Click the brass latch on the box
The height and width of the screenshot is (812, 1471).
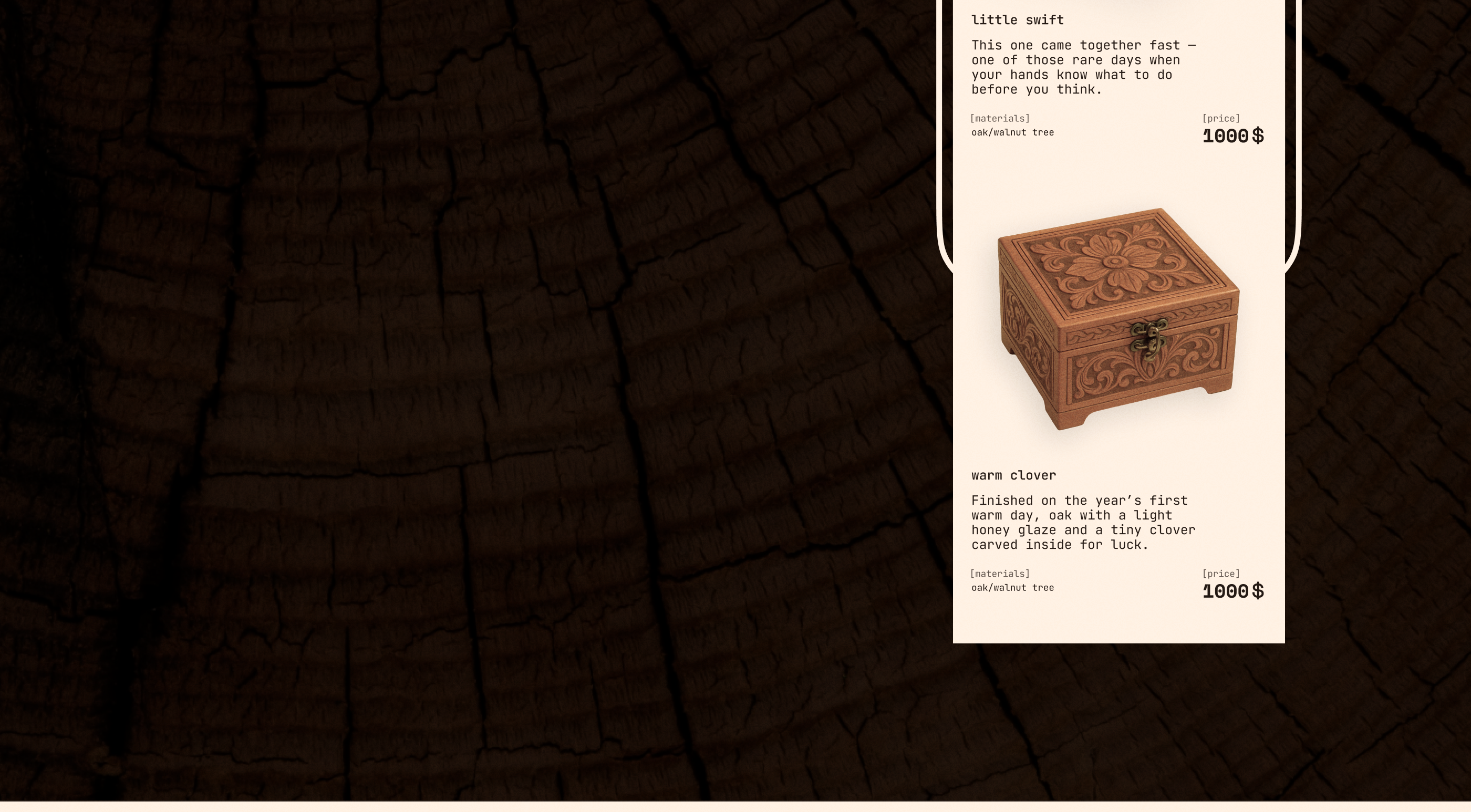(1148, 338)
